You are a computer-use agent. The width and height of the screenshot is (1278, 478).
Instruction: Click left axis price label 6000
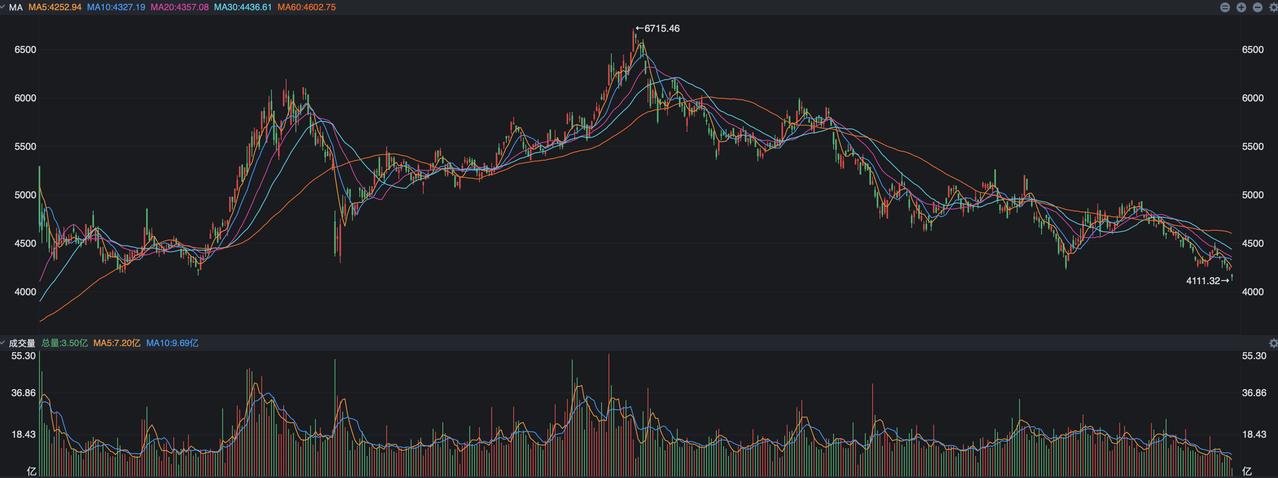tap(25, 98)
